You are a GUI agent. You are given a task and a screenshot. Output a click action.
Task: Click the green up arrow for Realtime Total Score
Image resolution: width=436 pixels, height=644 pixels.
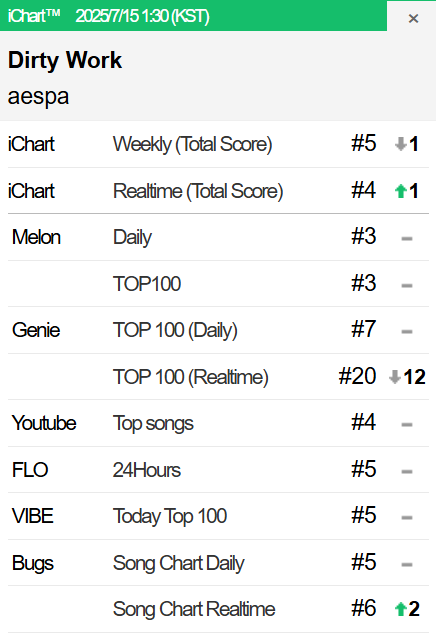click(400, 191)
